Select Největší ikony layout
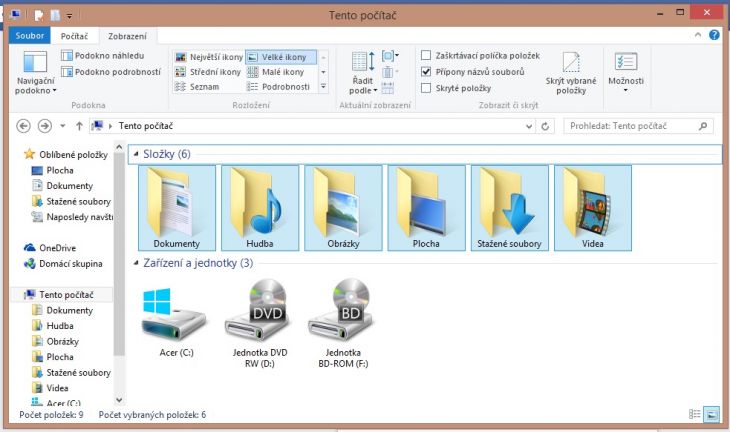 click(x=209, y=57)
